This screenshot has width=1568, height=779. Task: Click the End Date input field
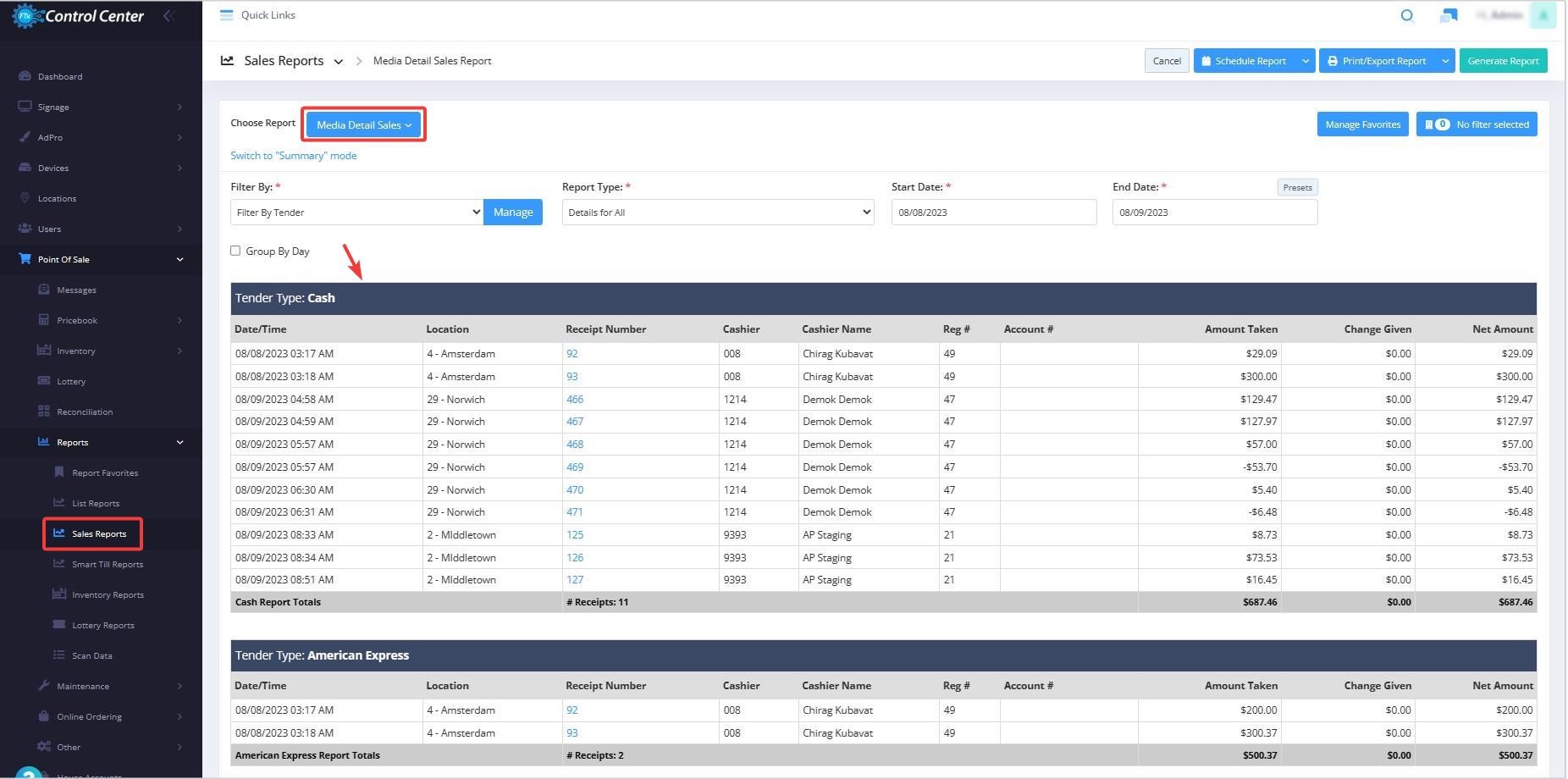click(1215, 213)
